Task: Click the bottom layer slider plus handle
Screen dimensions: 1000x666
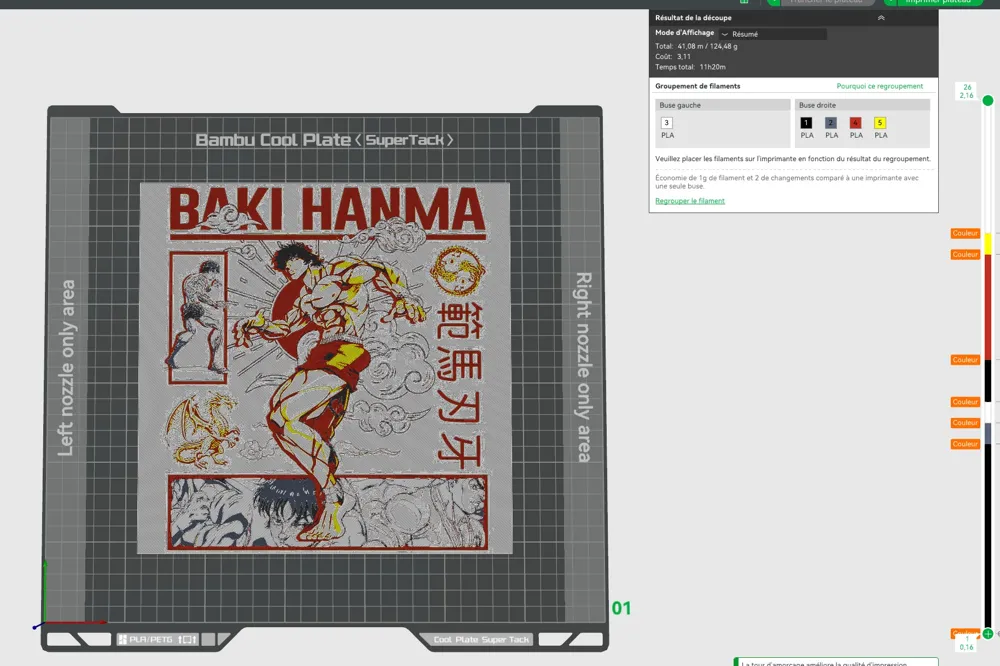Action: (988, 633)
